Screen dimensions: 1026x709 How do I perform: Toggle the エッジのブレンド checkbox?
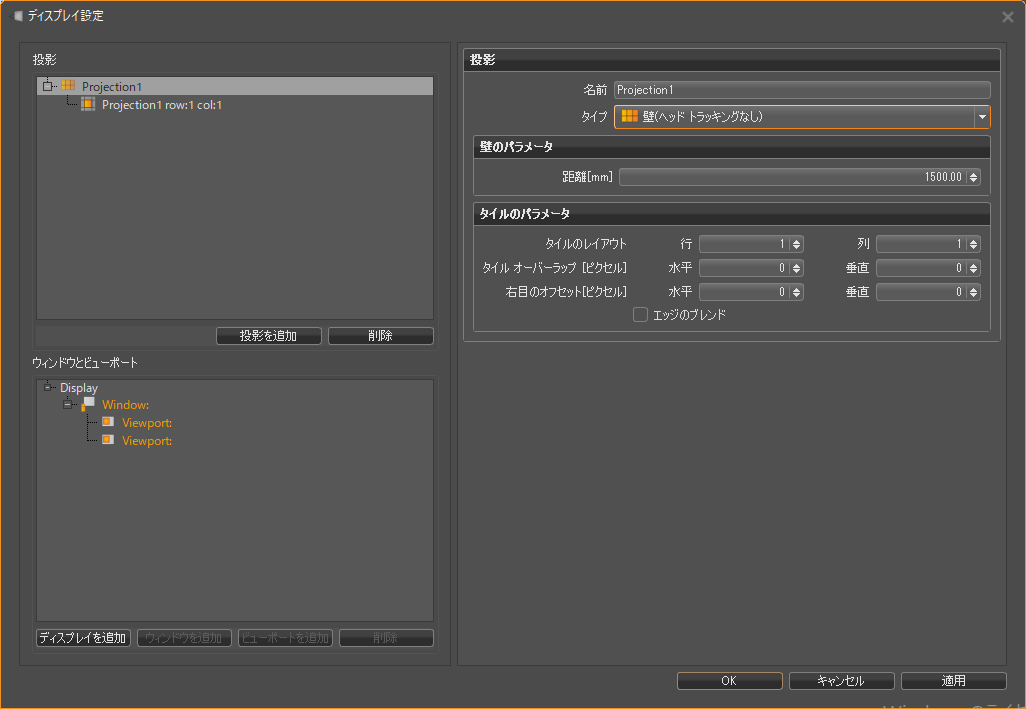[641, 315]
